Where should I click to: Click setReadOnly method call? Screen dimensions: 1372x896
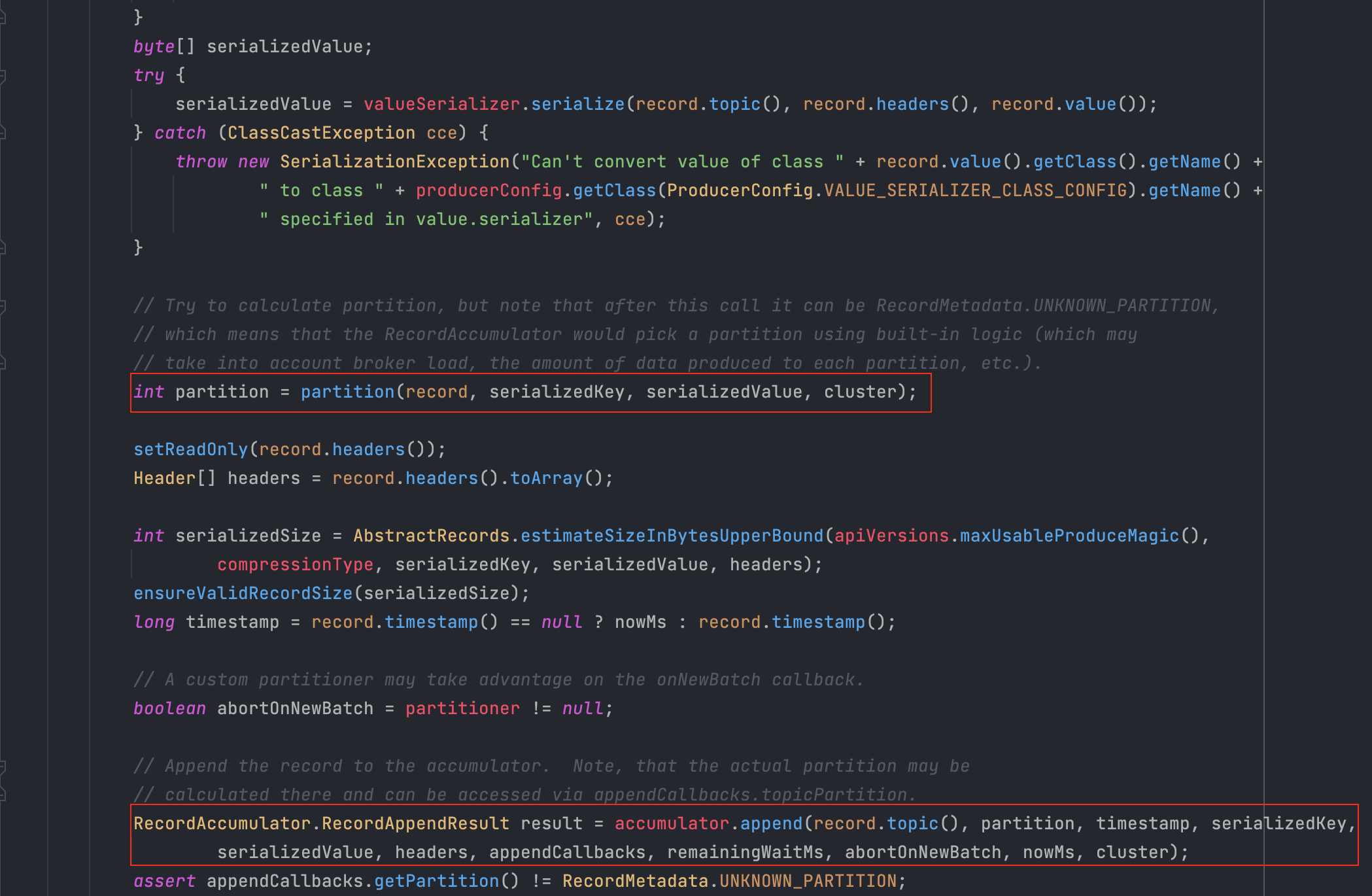click(190, 449)
